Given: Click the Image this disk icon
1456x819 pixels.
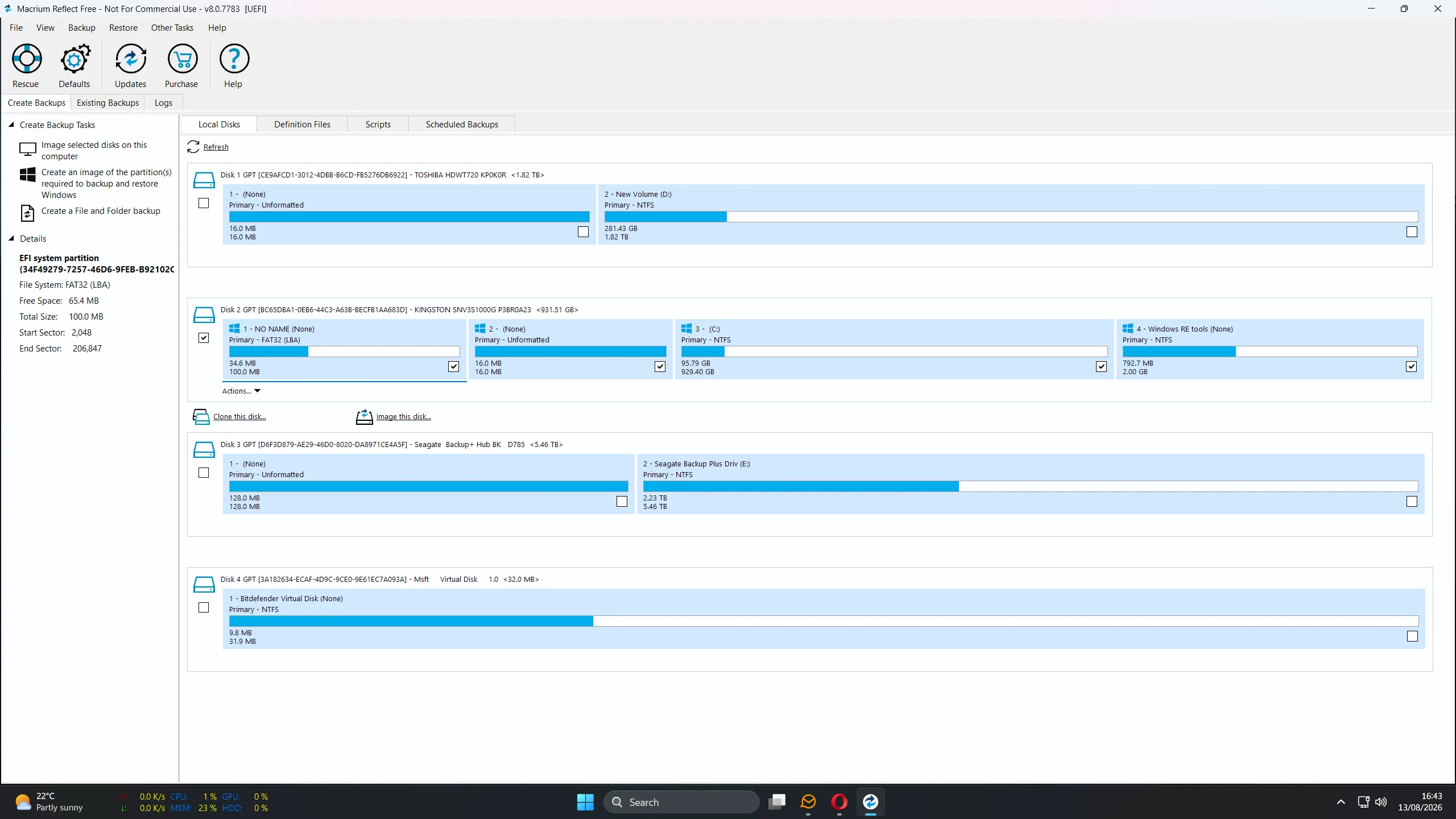Looking at the screenshot, I should coord(364,417).
